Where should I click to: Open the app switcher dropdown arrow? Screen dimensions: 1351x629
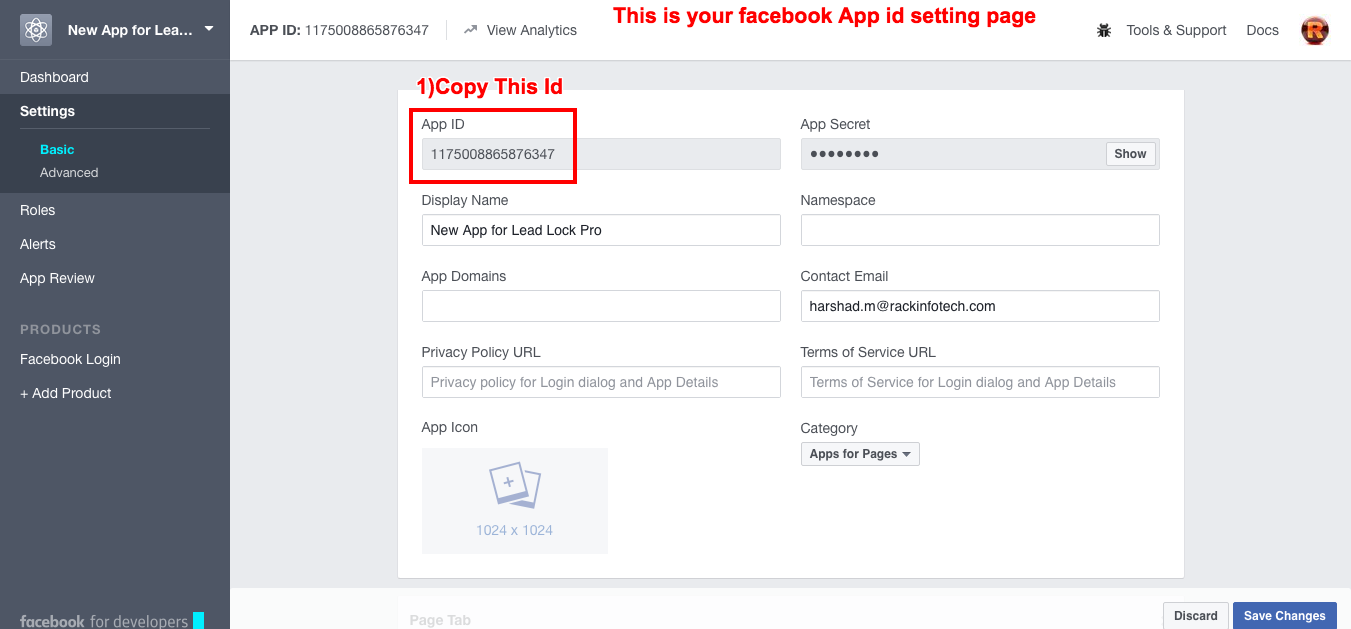click(x=209, y=29)
